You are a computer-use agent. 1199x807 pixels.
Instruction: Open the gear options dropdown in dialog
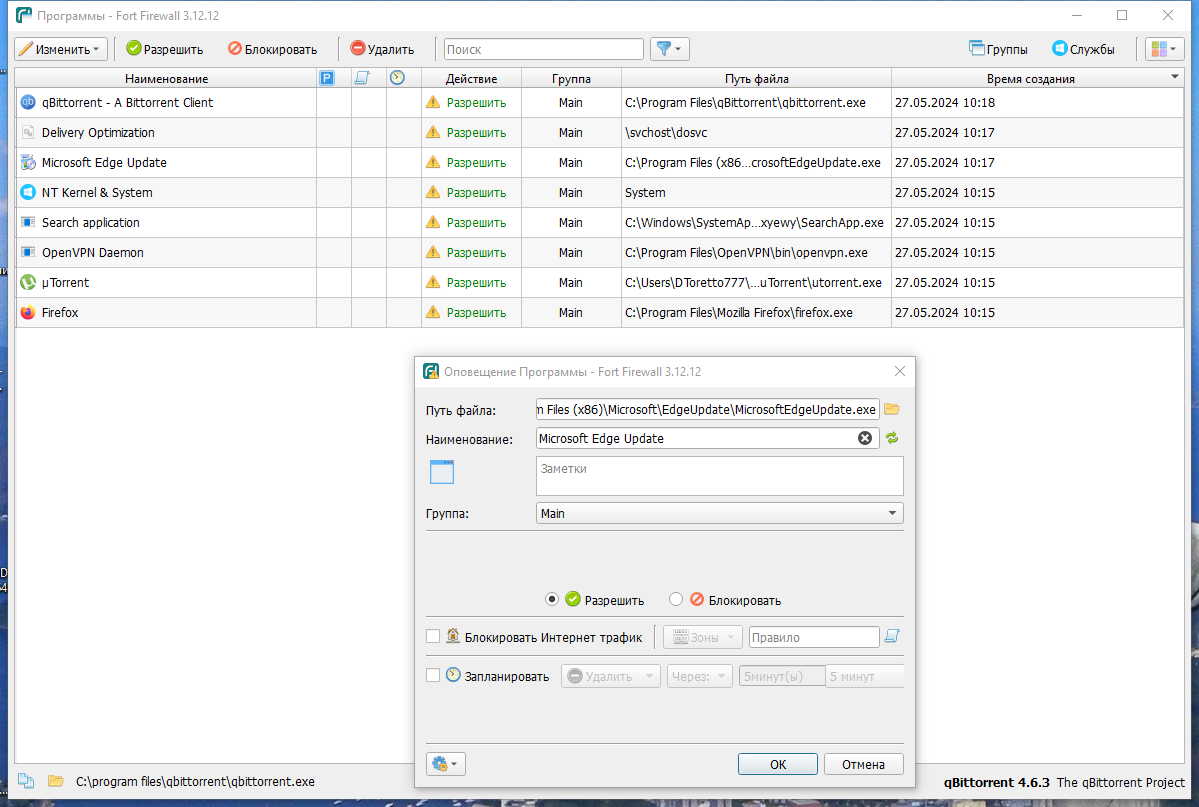tap(446, 763)
